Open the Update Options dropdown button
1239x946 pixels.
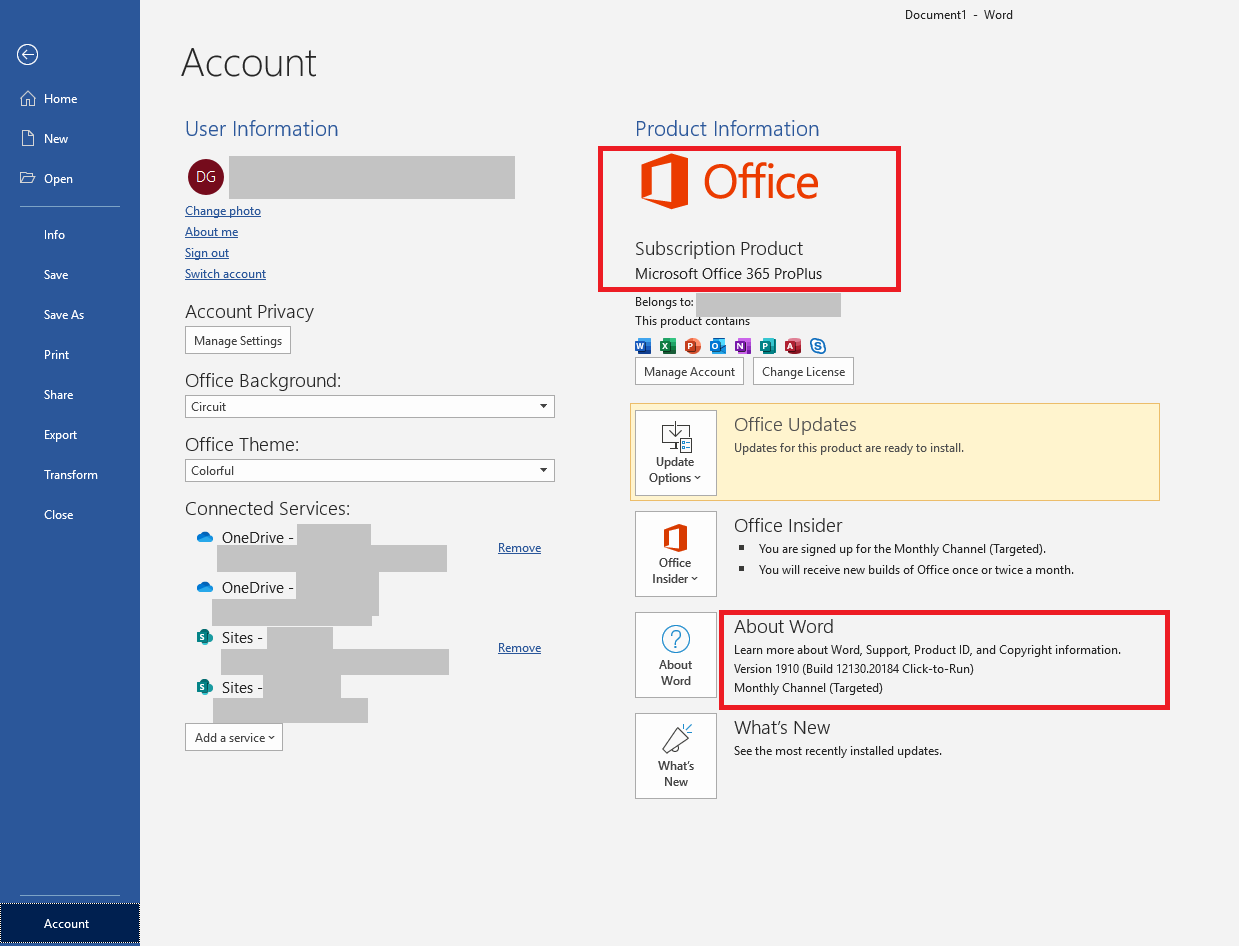click(x=676, y=454)
